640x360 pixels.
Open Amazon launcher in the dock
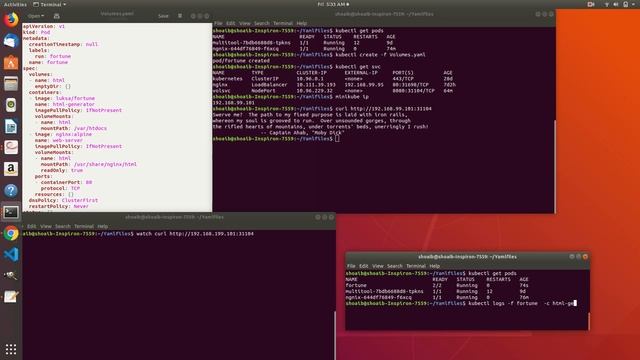click(x=11, y=169)
